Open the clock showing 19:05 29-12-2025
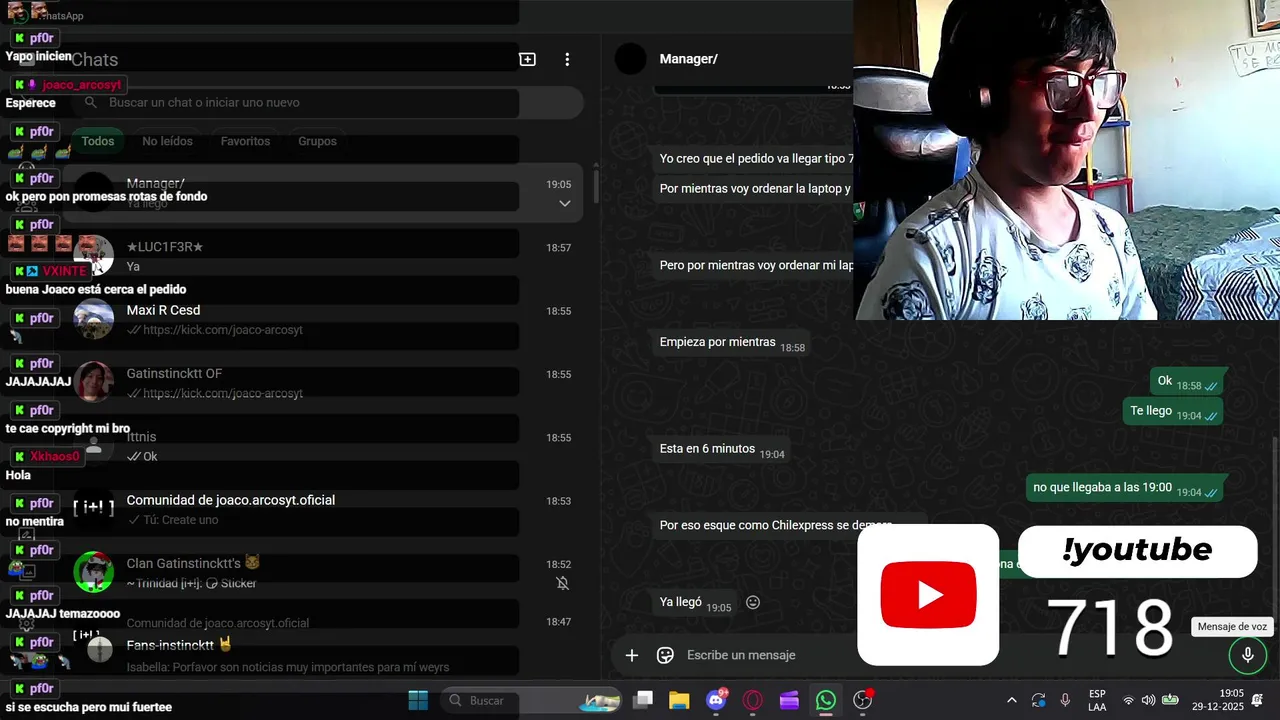 1217,700
